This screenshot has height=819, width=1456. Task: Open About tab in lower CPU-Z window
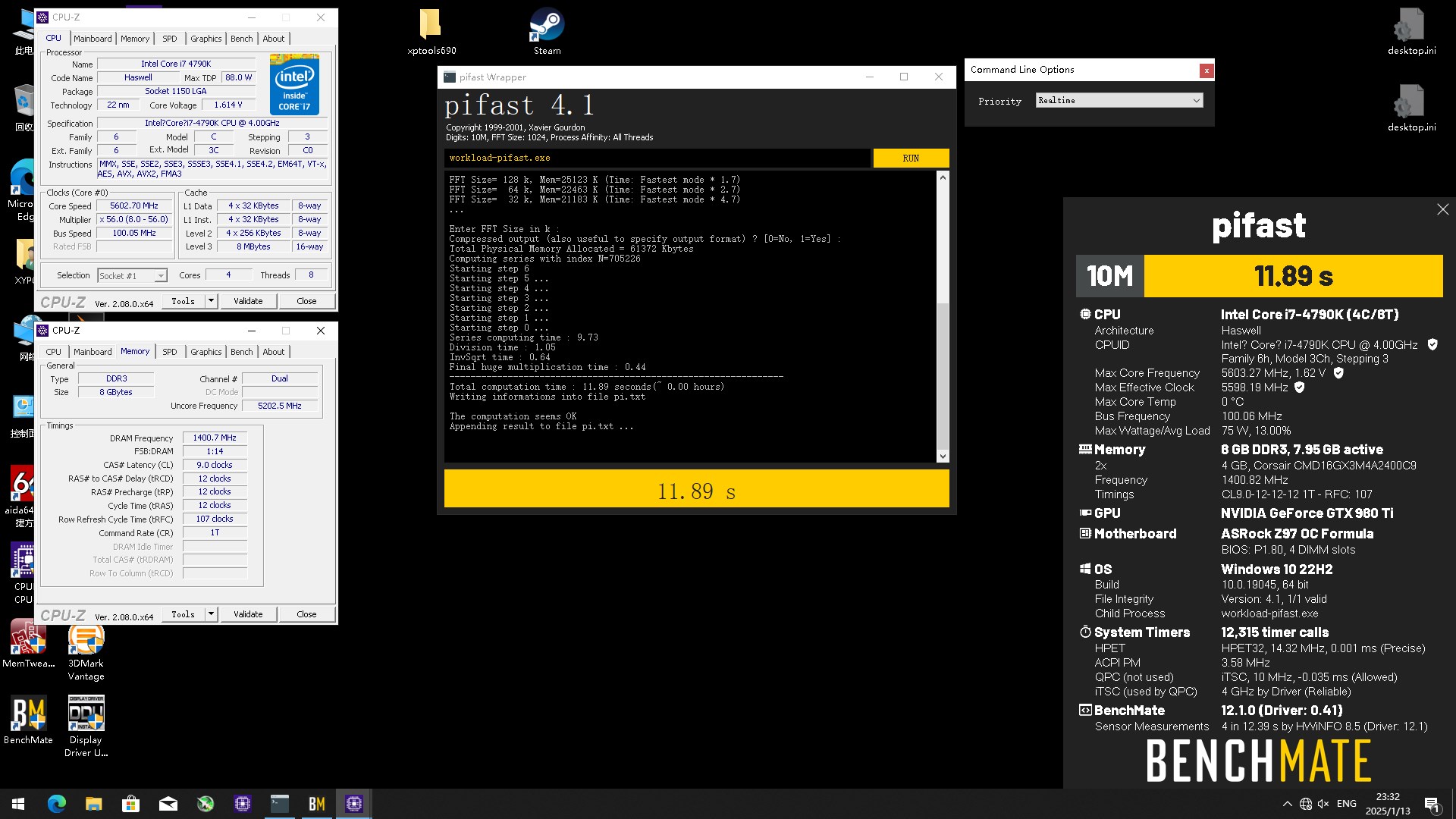(x=274, y=352)
